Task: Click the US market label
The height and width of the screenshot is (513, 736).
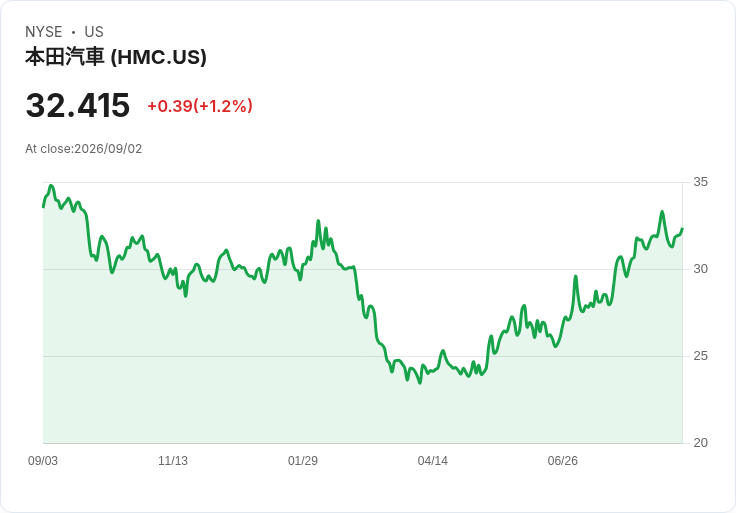Action: [x=94, y=32]
